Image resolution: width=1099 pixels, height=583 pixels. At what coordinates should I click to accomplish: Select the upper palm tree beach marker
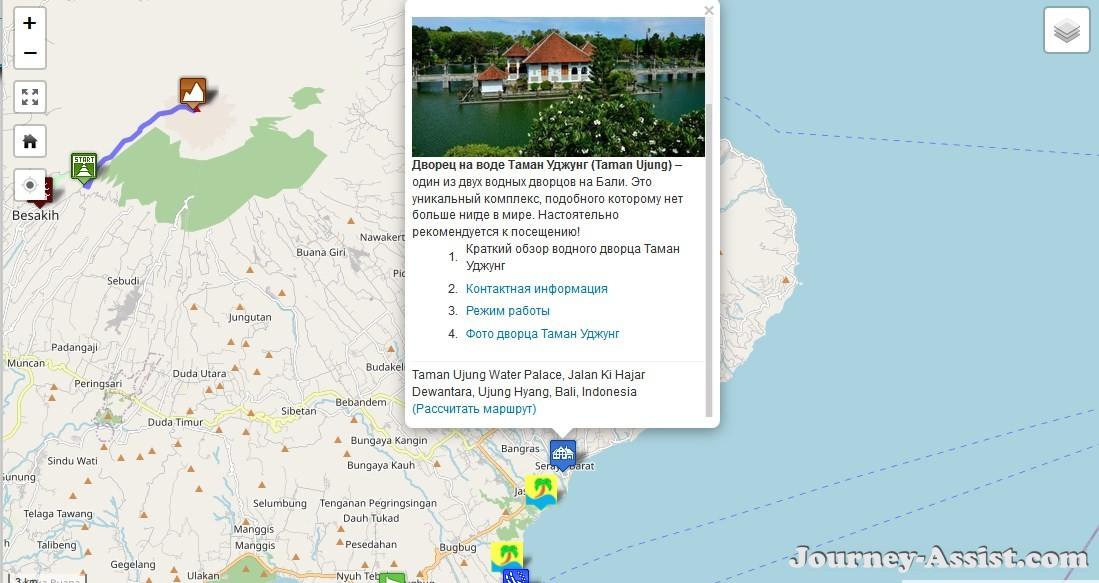click(542, 491)
